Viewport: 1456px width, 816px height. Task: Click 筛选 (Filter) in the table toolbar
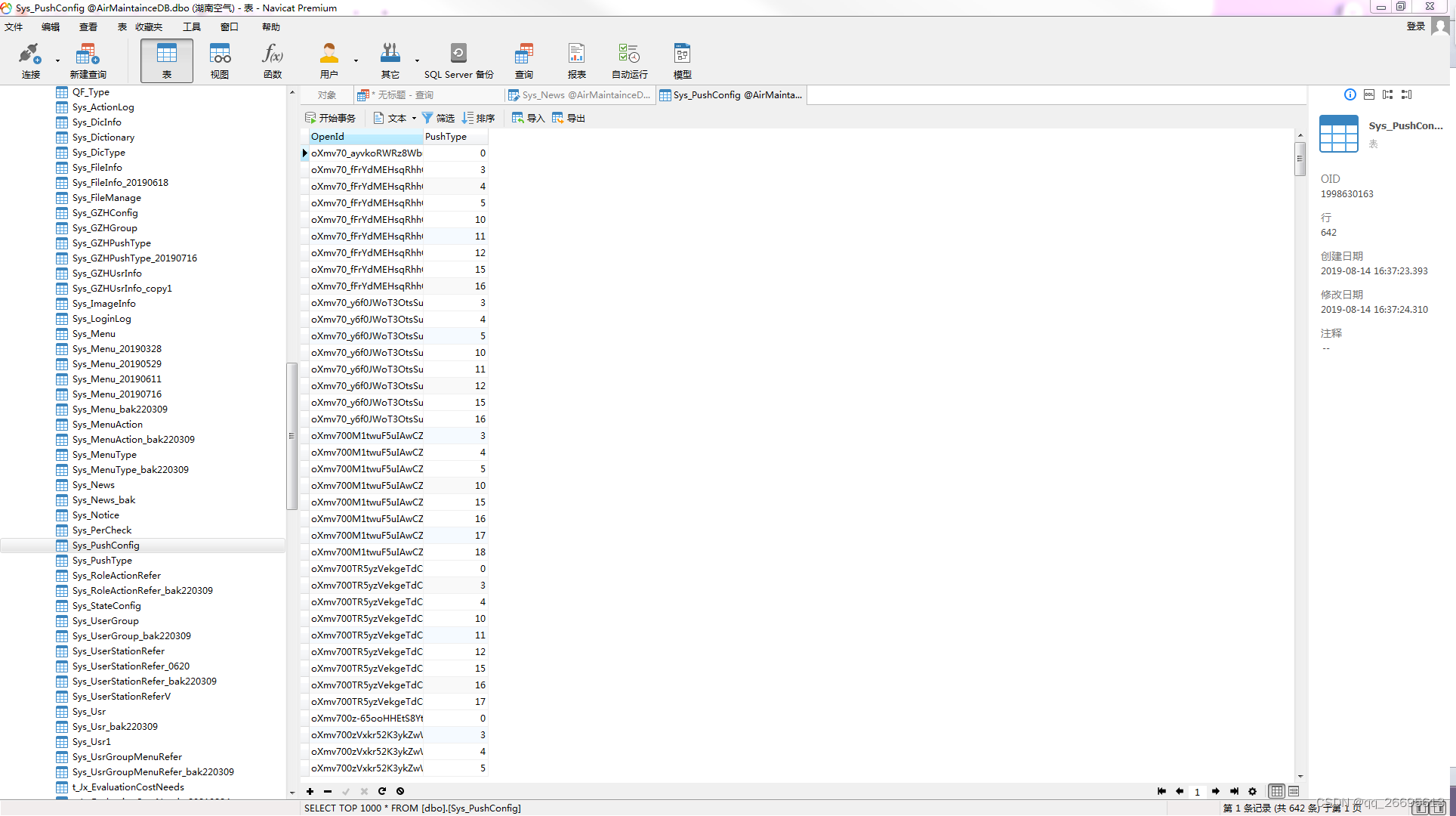[x=438, y=118]
